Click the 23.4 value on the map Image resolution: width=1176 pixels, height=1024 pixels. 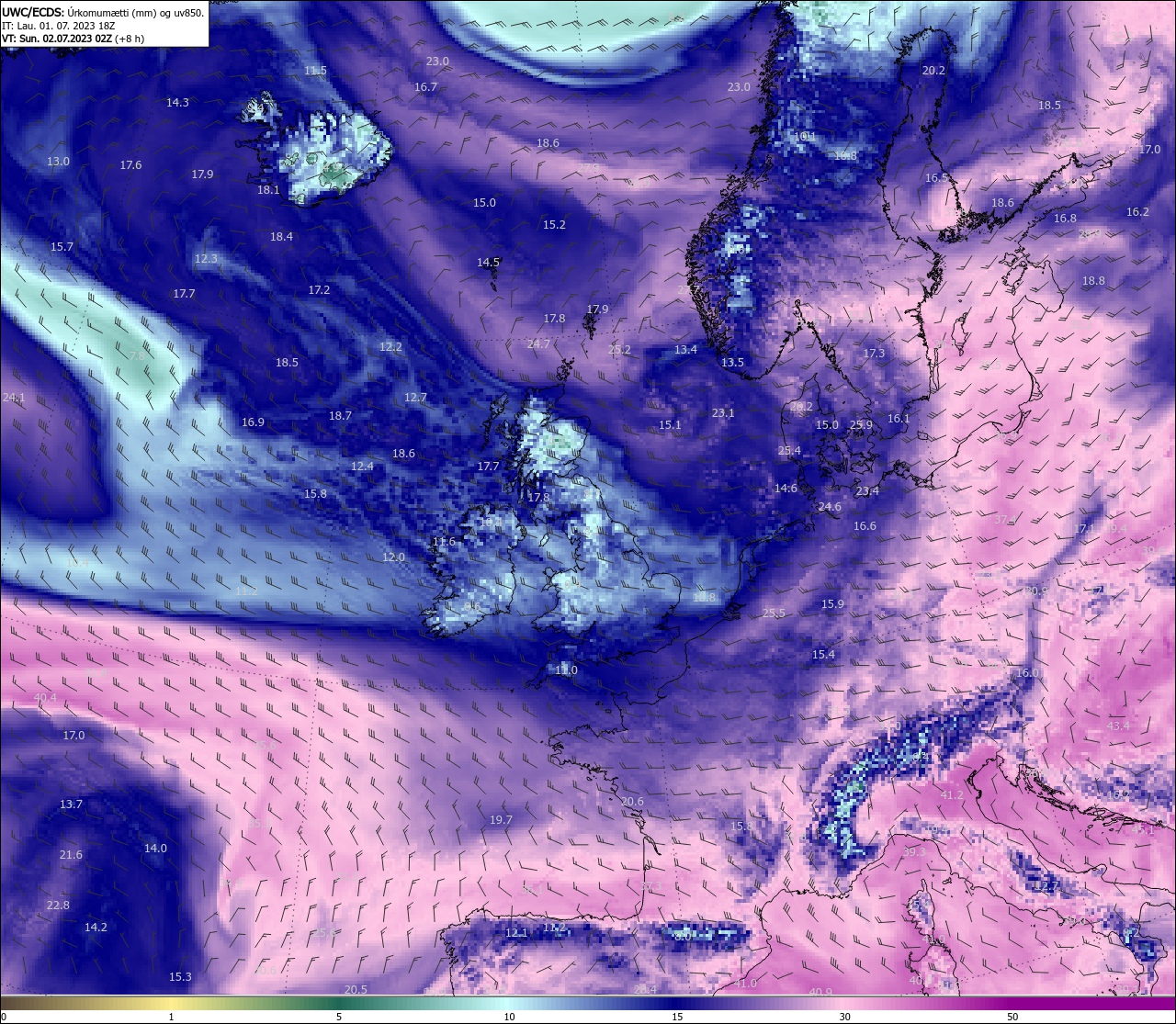click(867, 490)
